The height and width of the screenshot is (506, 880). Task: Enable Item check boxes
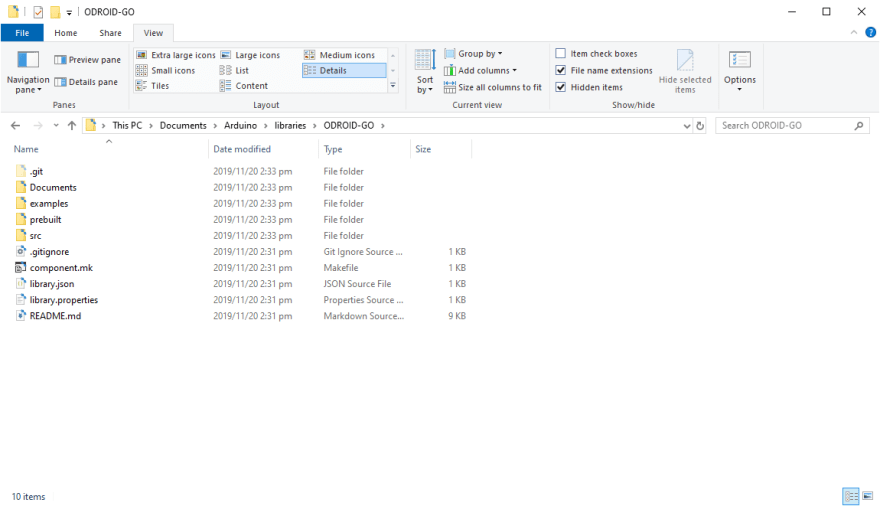click(560, 53)
